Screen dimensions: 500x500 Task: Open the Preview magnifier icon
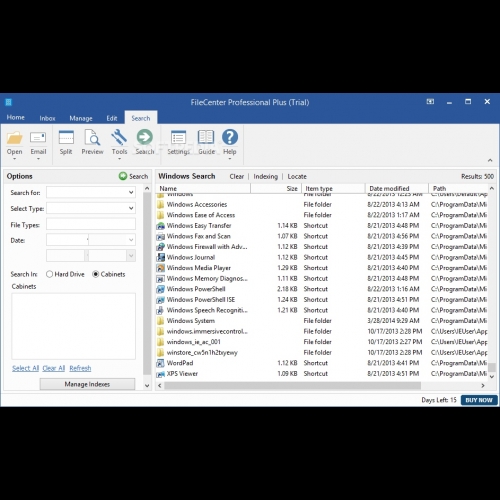point(92,138)
